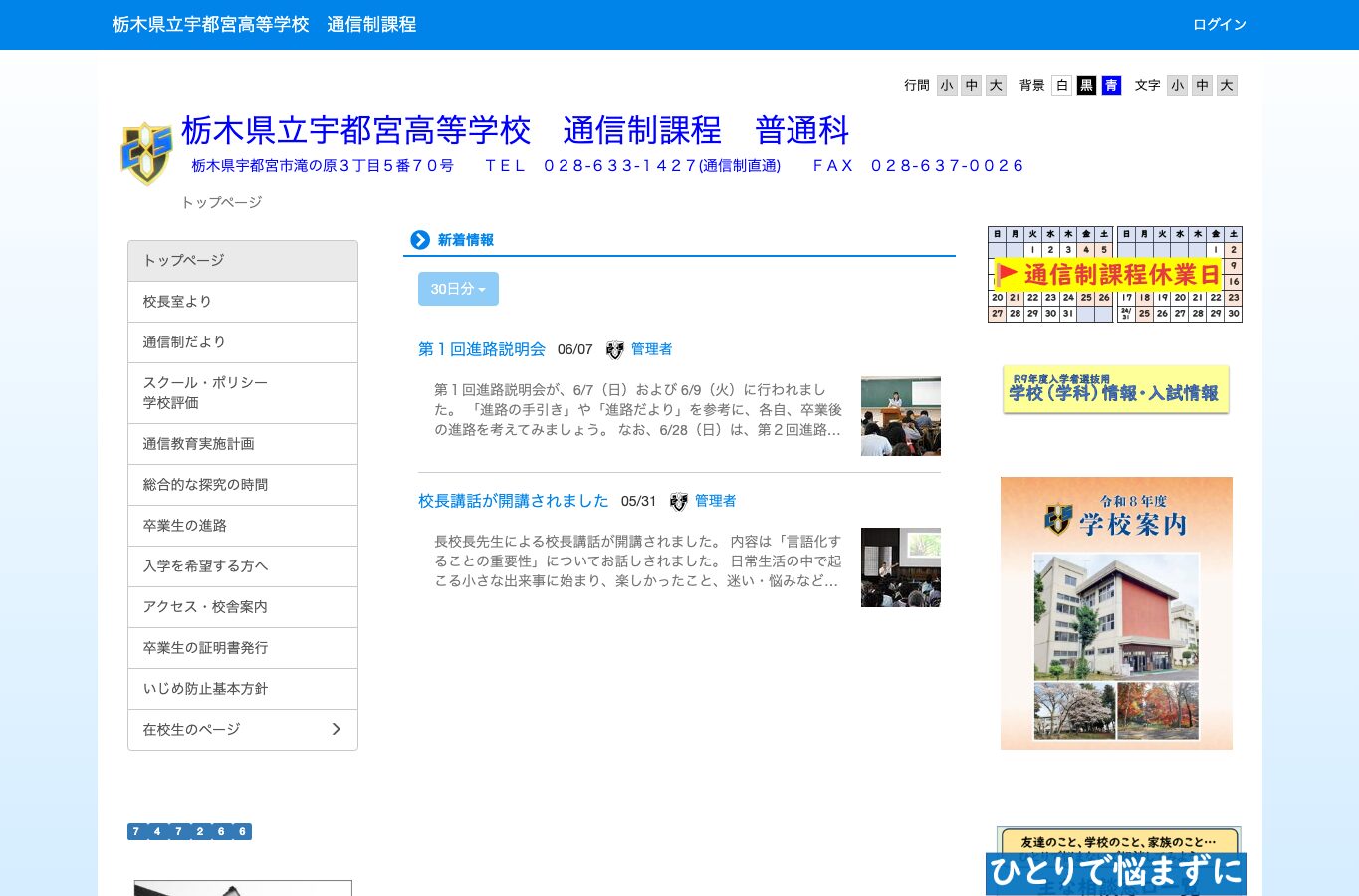Open 総合的な探究の時間 menu item

[x=243, y=485]
